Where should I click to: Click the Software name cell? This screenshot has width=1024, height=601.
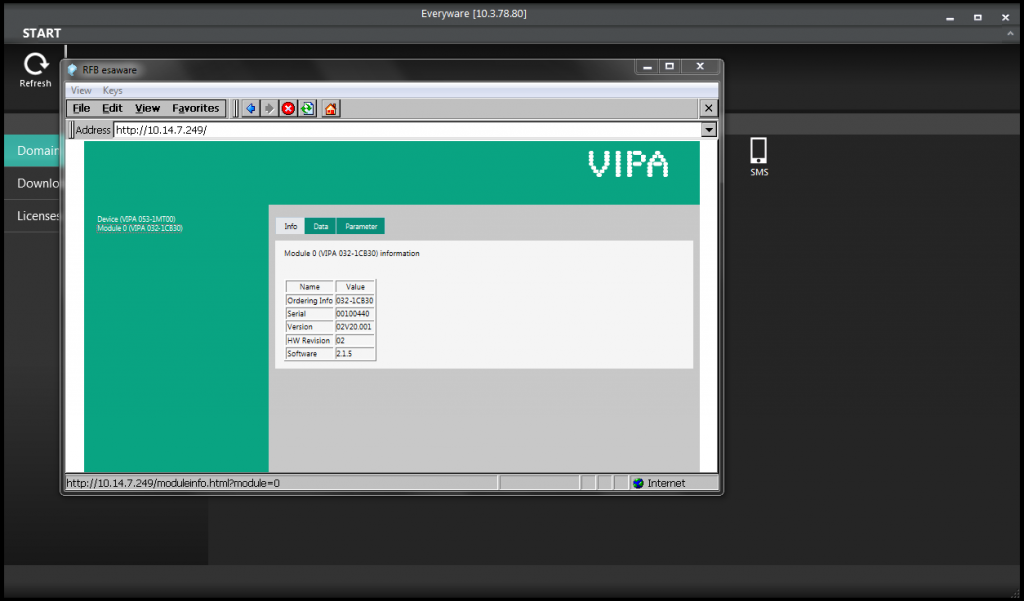310,353
